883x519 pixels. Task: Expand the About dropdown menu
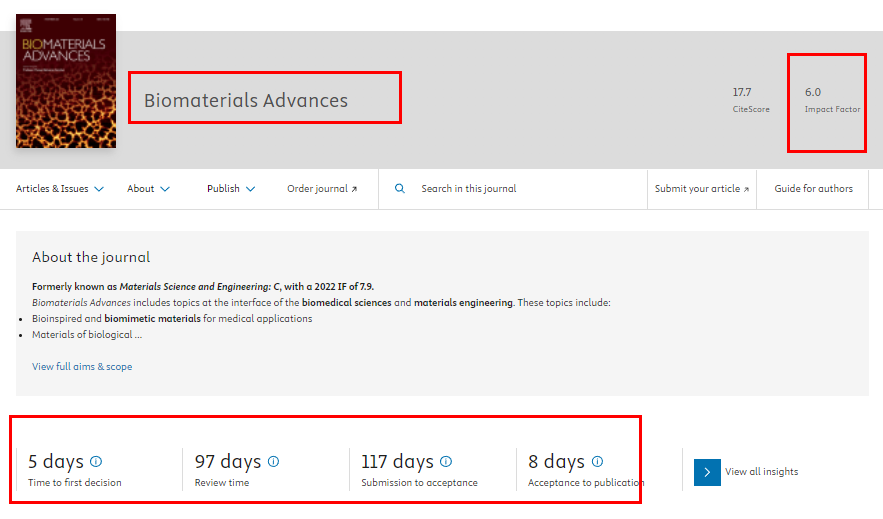pyautogui.click(x=148, y=189)
